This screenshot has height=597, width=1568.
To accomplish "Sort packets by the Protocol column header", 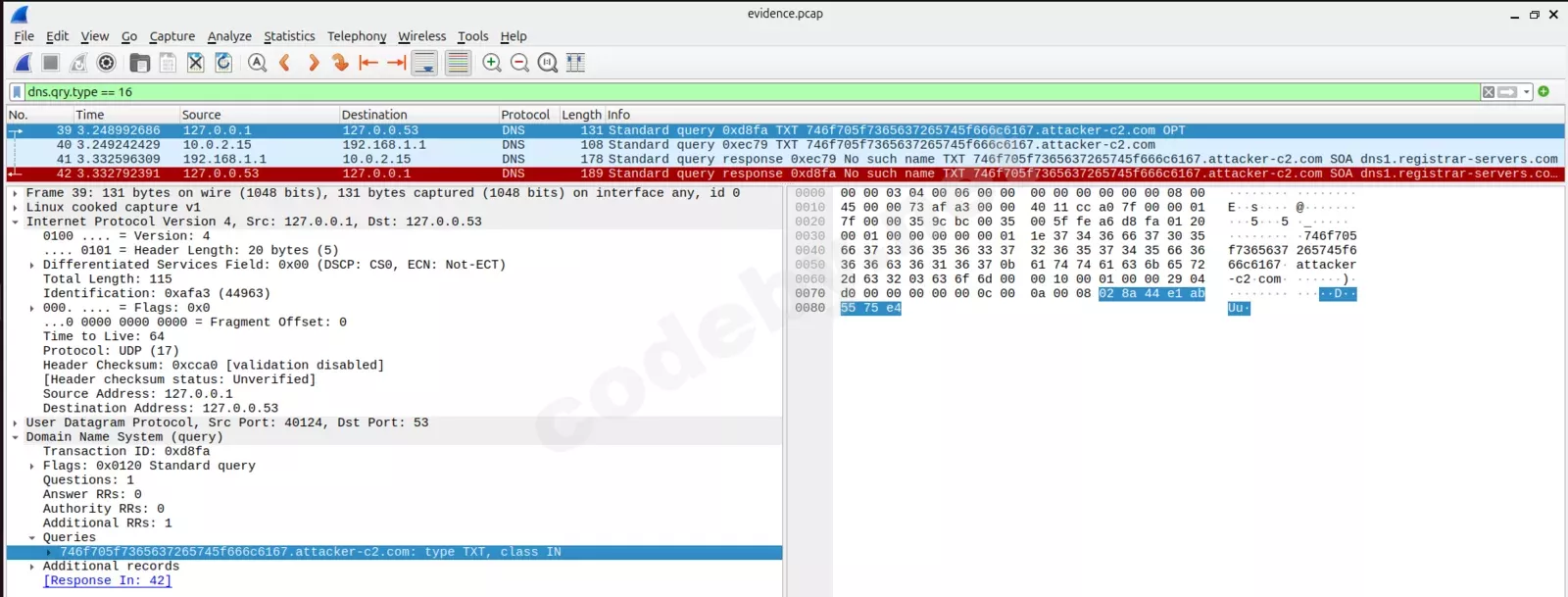I will [528, 115].
